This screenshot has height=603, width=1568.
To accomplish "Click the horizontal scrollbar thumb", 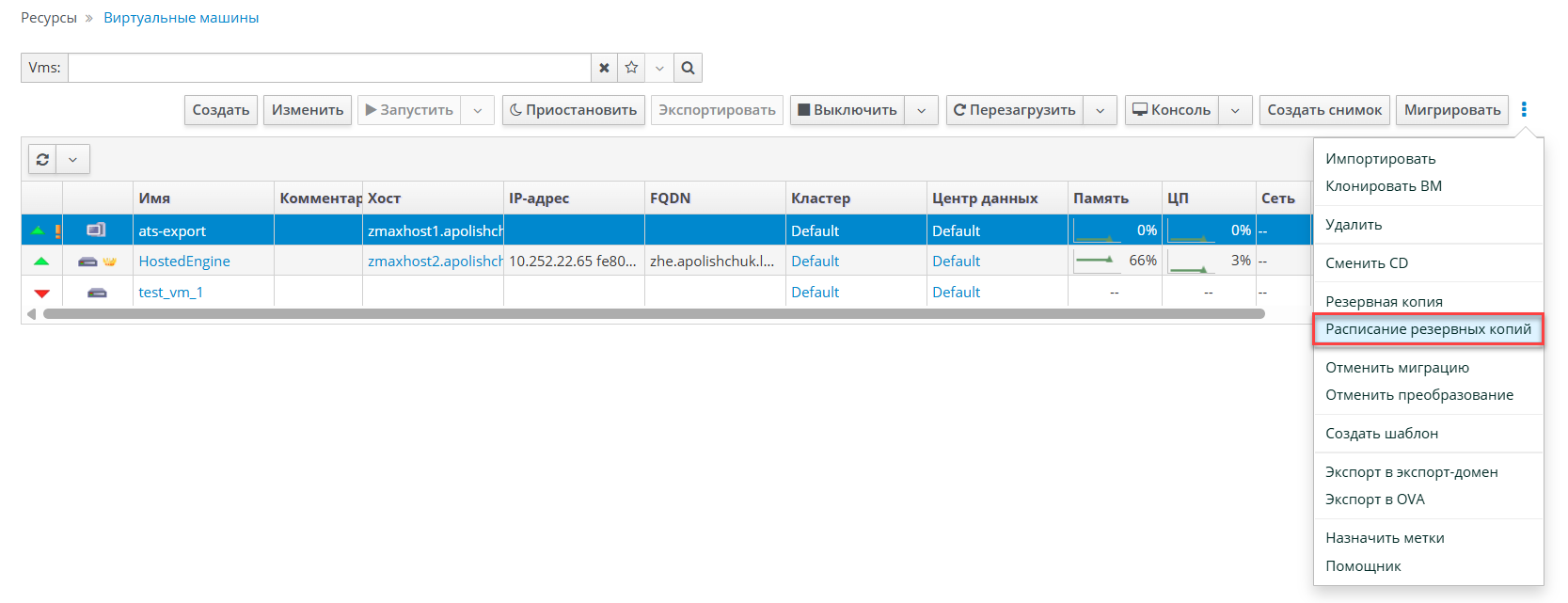I will click(654, 314).
